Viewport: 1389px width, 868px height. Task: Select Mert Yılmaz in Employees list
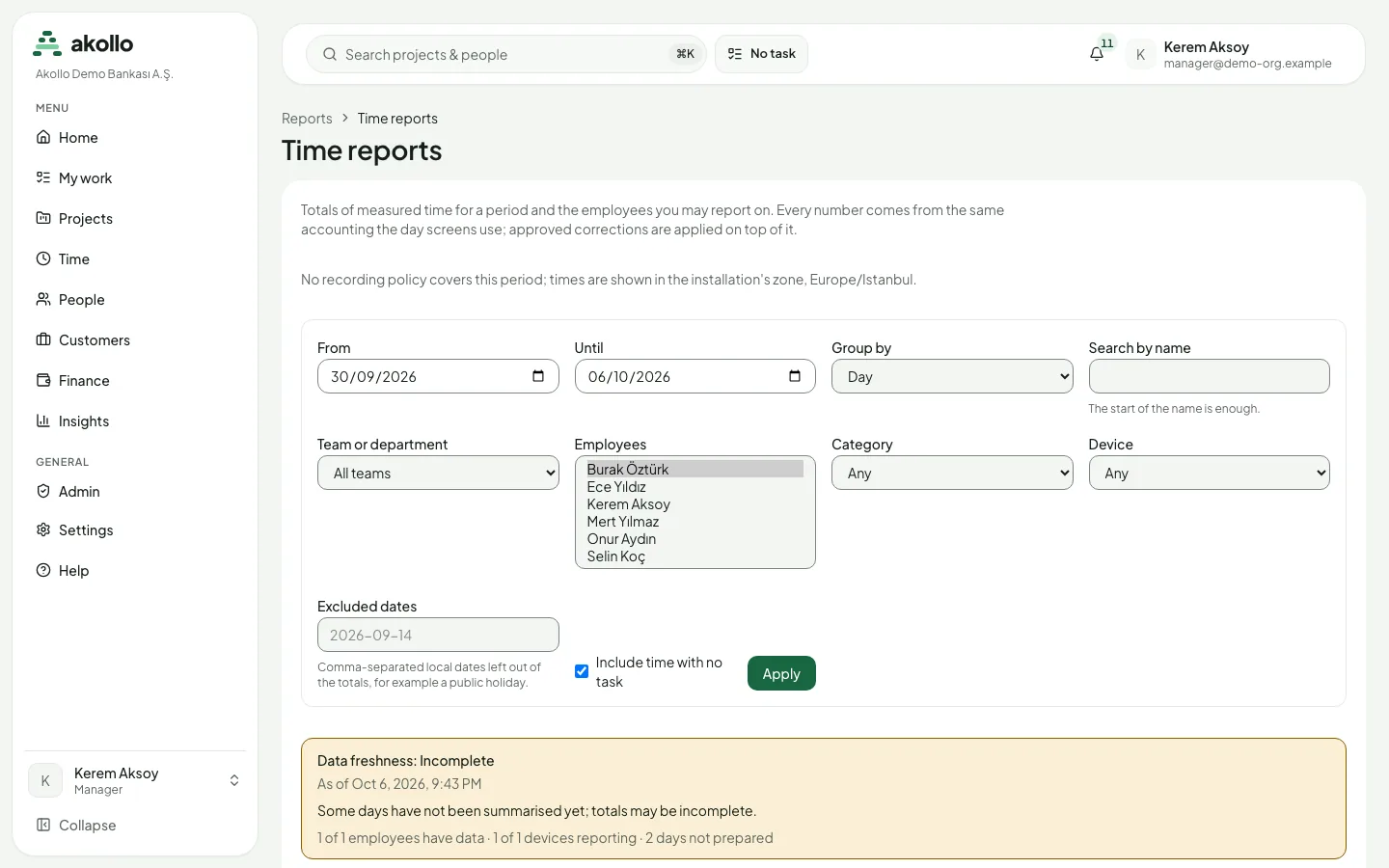point(694,522)
